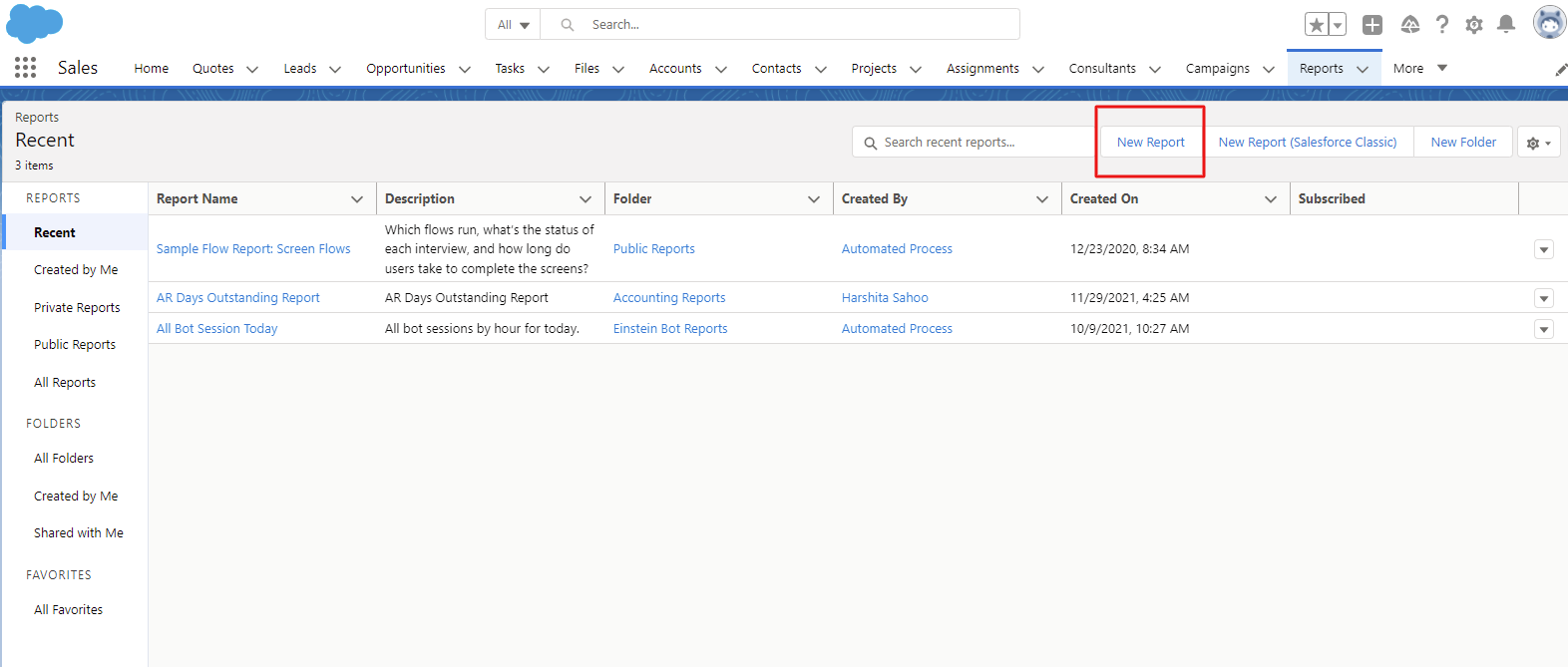Open the favorites list dropdown arrow
The width and height of the screenshot is (1568, 667).
pos(1338,25)
